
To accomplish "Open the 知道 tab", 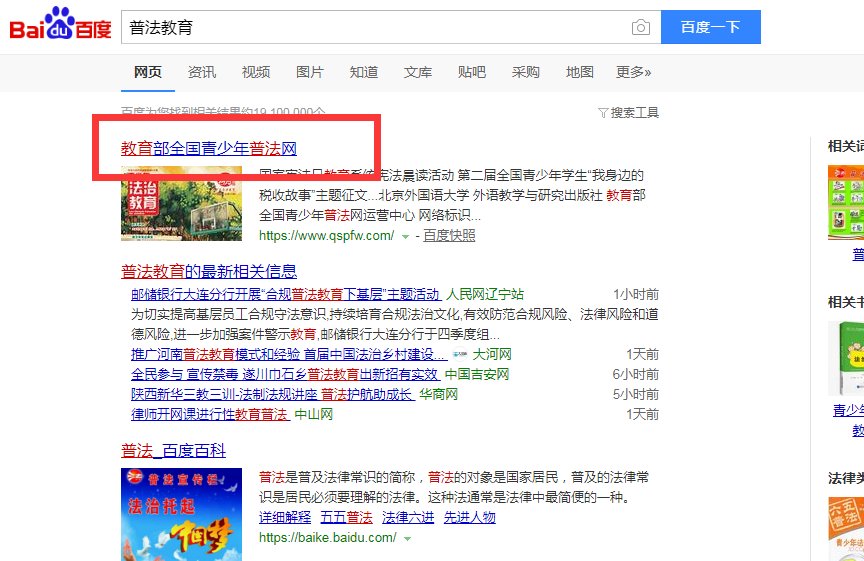I will 364,72.
